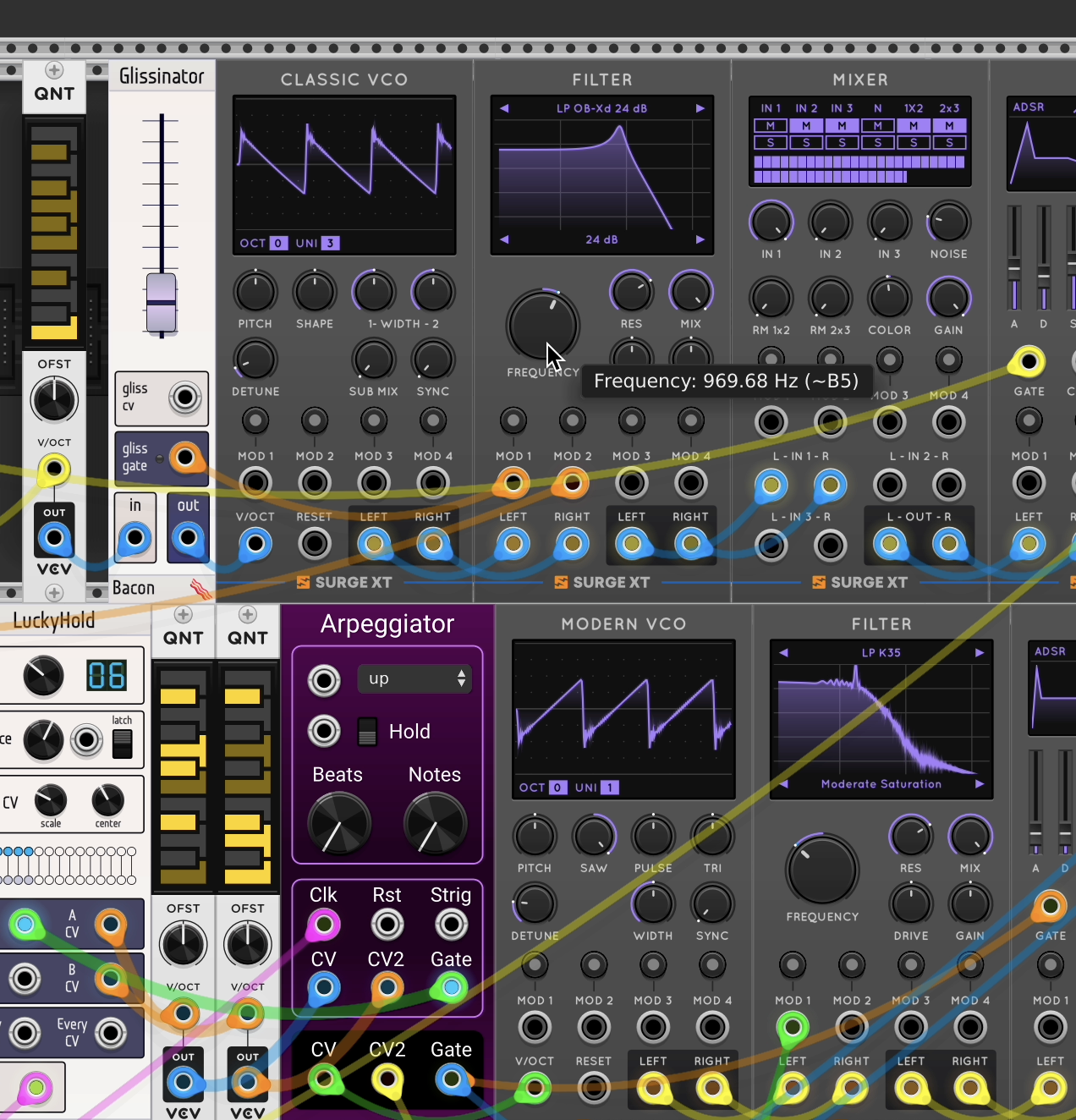
Task: Click next filter type arrow by LP OB-Xd
Action: click(700, 108)
